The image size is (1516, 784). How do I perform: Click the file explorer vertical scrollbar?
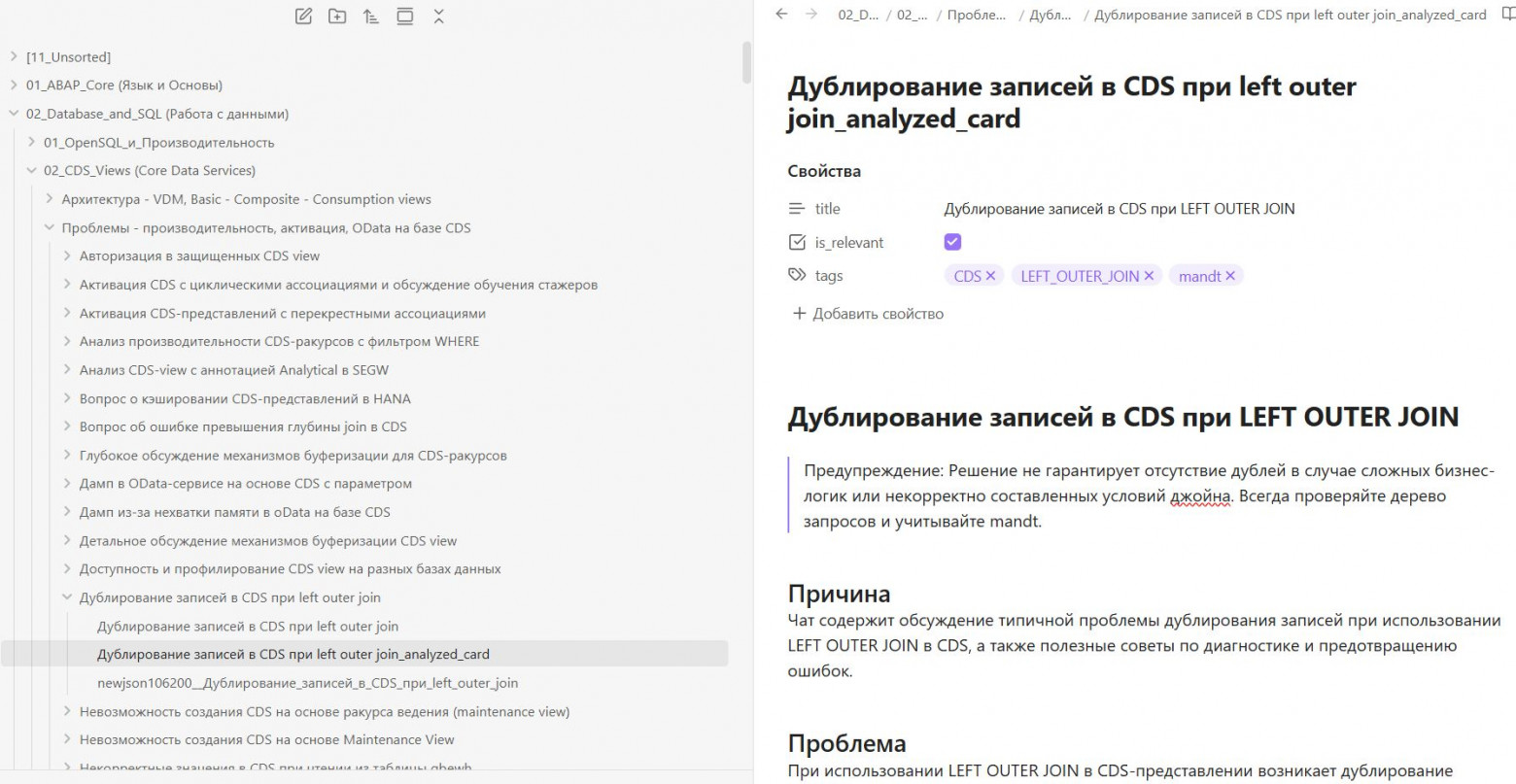tap(746, 63)
